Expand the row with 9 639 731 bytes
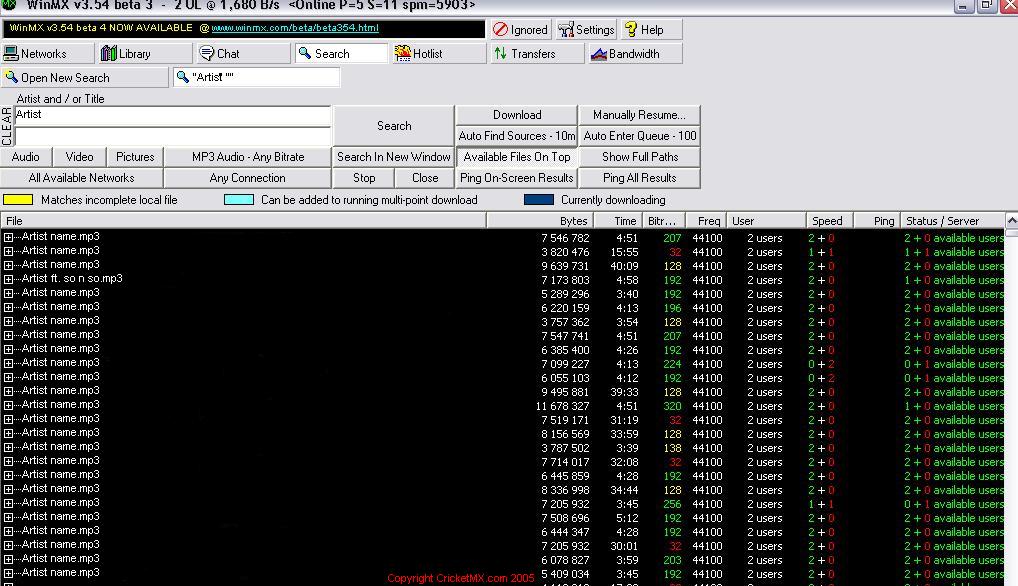Viewport: 1018px width, 586px height. (8, 265)
